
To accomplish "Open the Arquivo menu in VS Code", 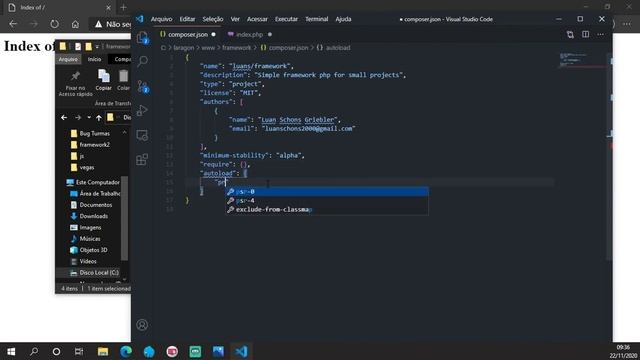I will coord(161,19).
